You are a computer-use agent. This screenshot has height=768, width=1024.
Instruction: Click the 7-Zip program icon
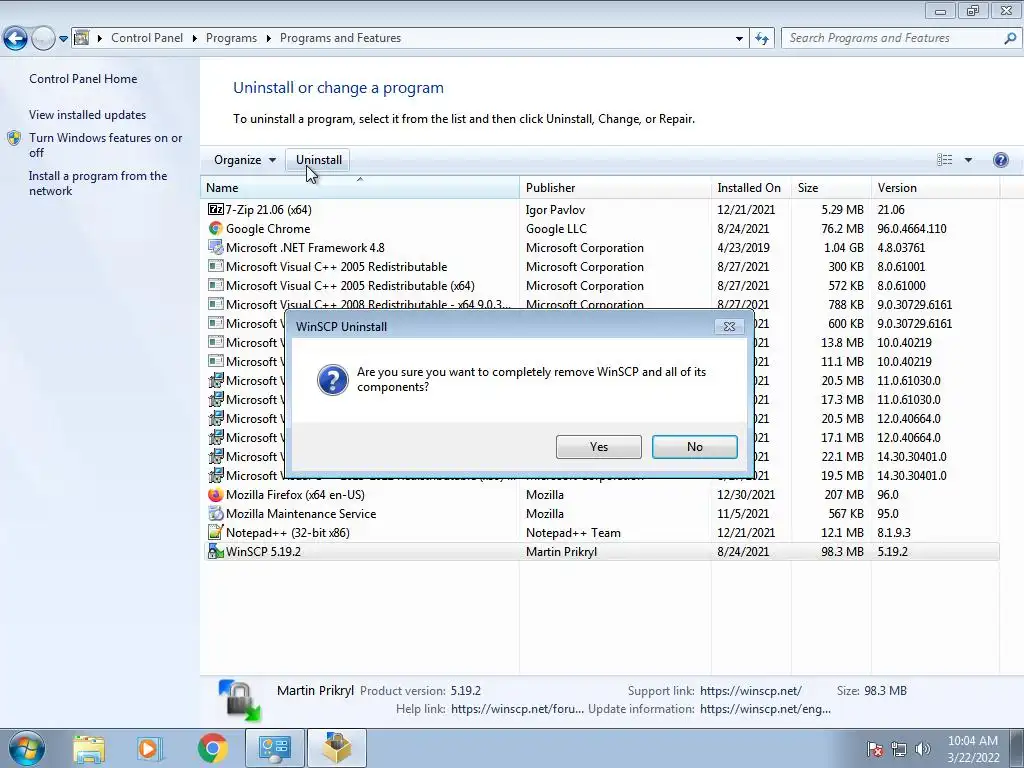[x=215, y=209]
